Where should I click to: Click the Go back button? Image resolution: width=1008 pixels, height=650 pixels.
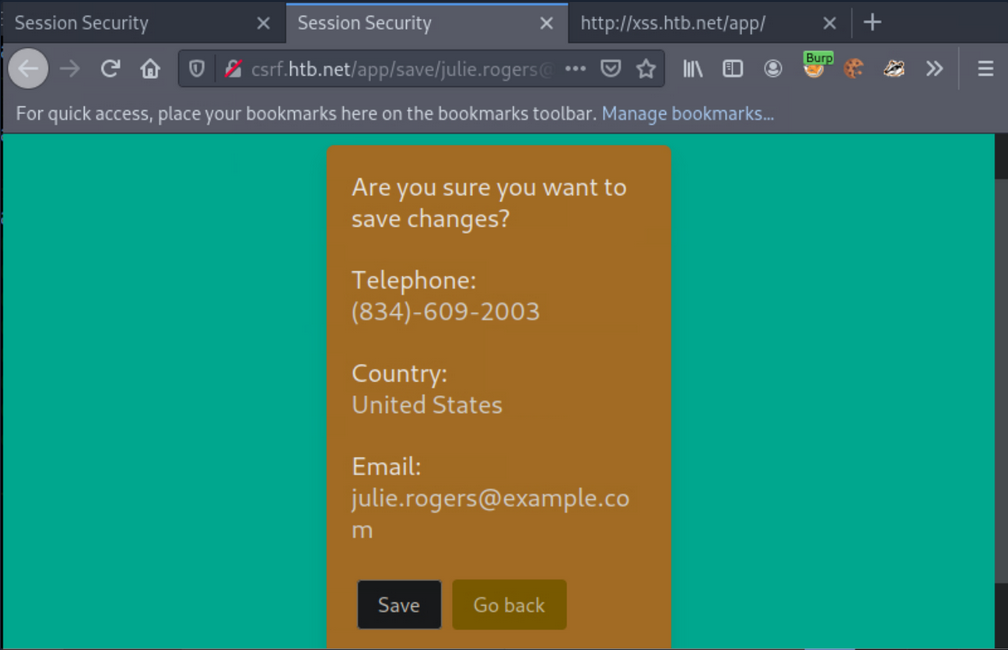[509, 605]
